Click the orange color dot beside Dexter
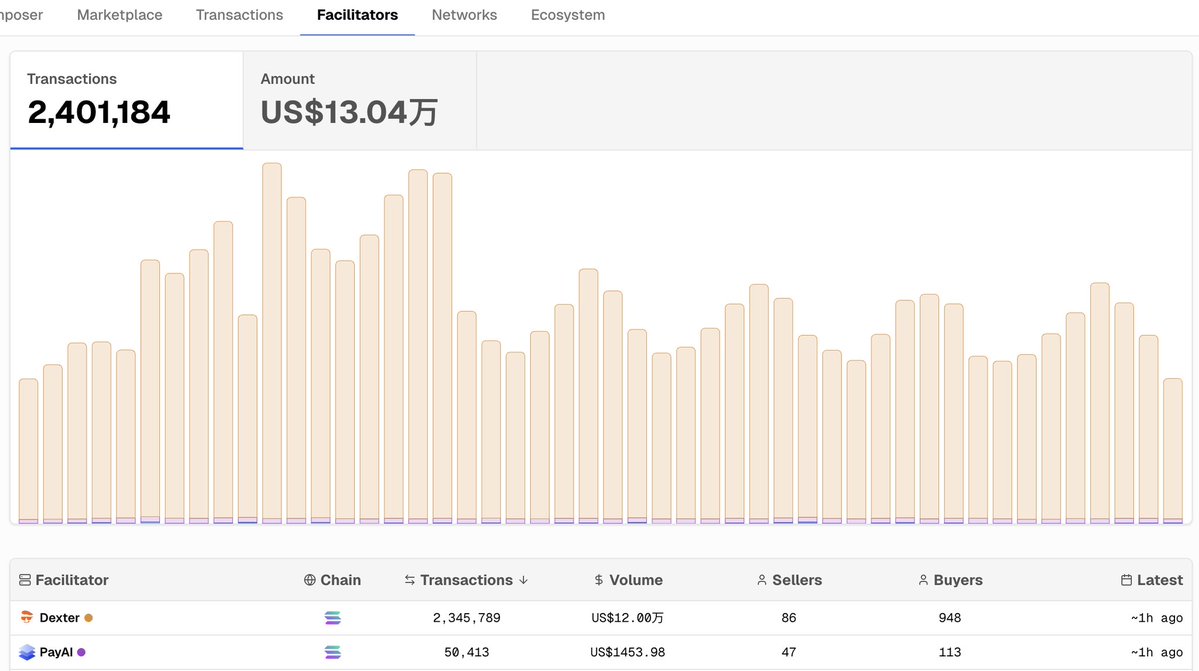 89,618
